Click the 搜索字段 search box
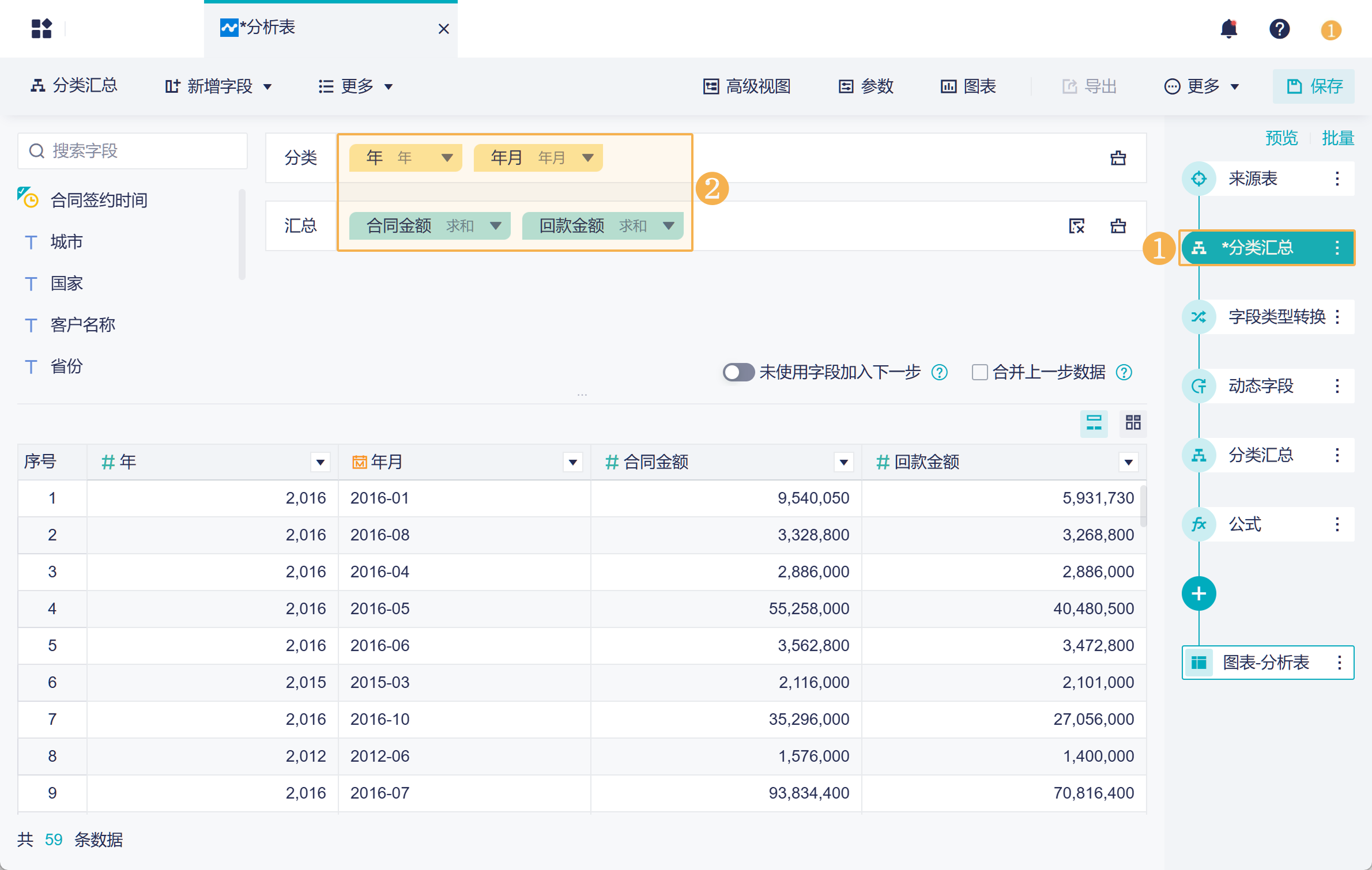Viewport: 1372px width, 870px height. (133, 151)
